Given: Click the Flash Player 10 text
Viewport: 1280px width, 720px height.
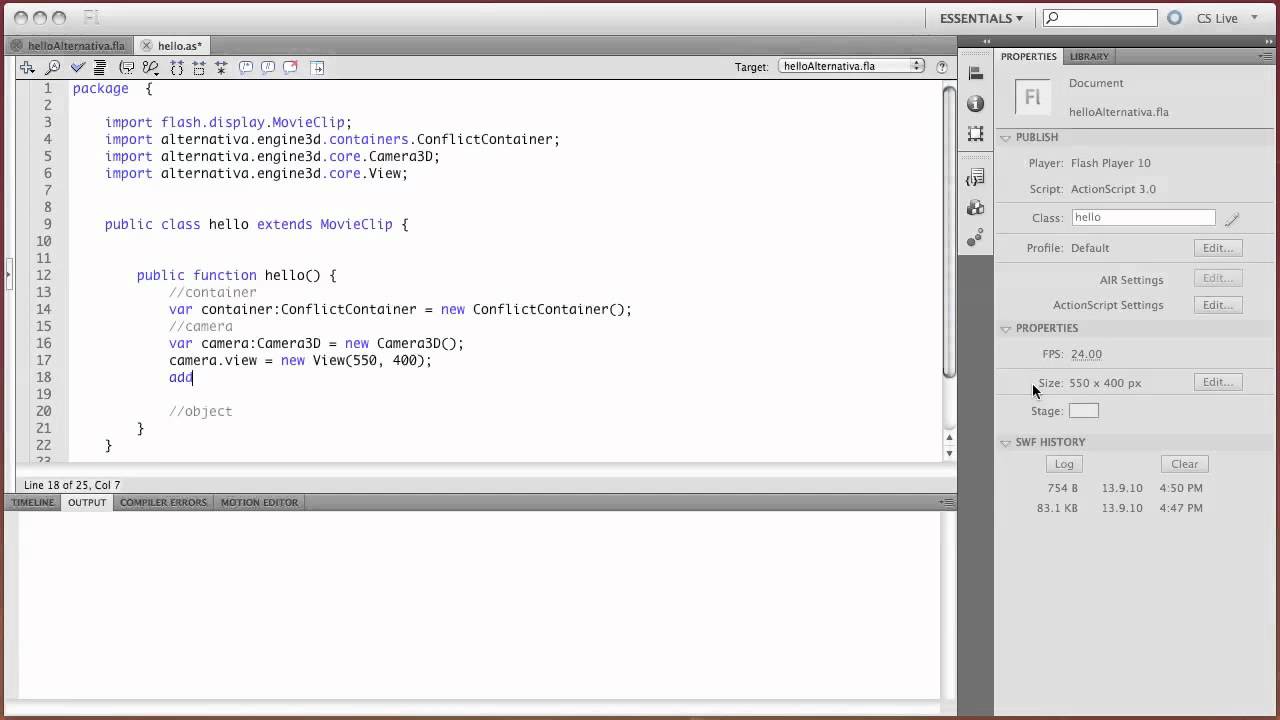Looking at the screenshot, I should tap(1110, 163).
